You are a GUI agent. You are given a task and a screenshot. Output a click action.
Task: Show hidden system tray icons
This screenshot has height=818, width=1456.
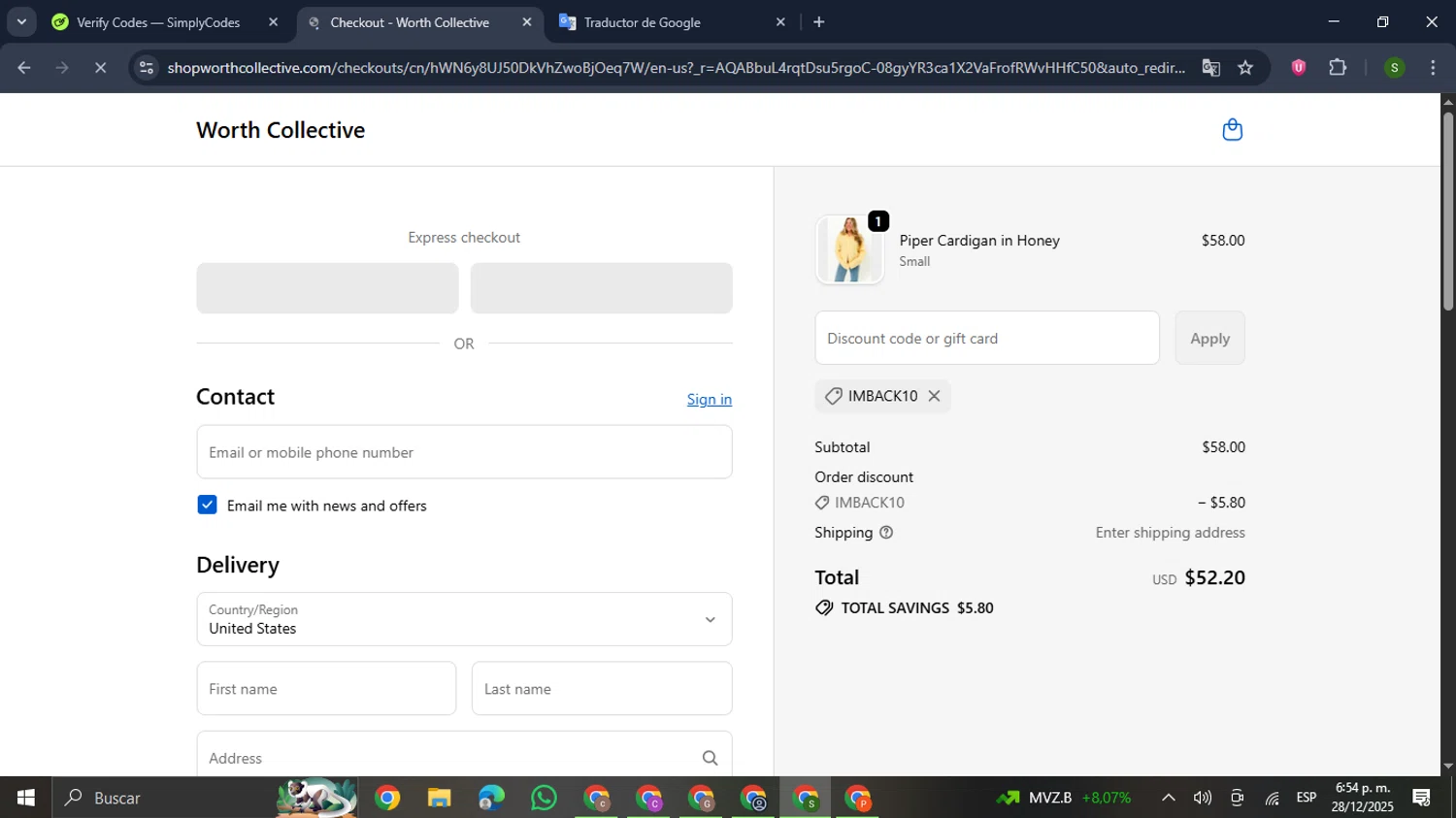[x=1169, y=798]
